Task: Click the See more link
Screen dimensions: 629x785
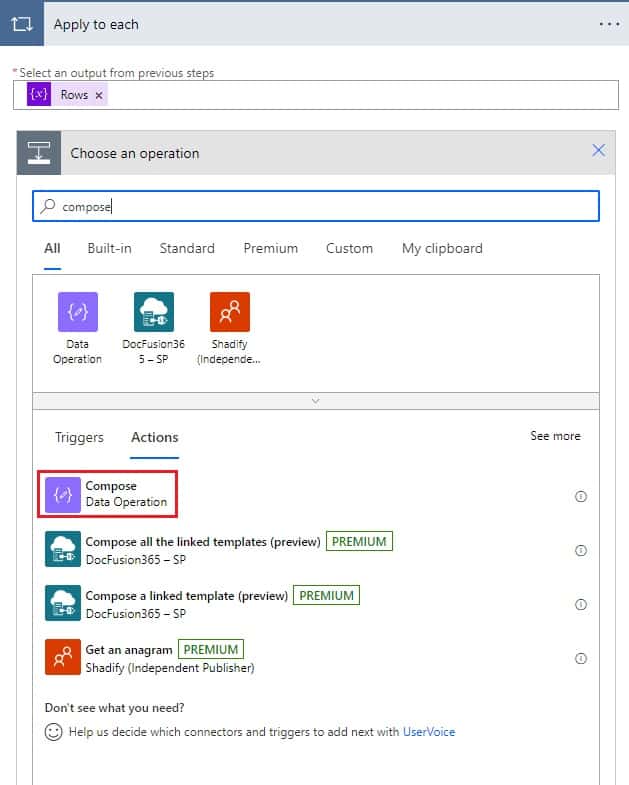Action: coord(555,436)
